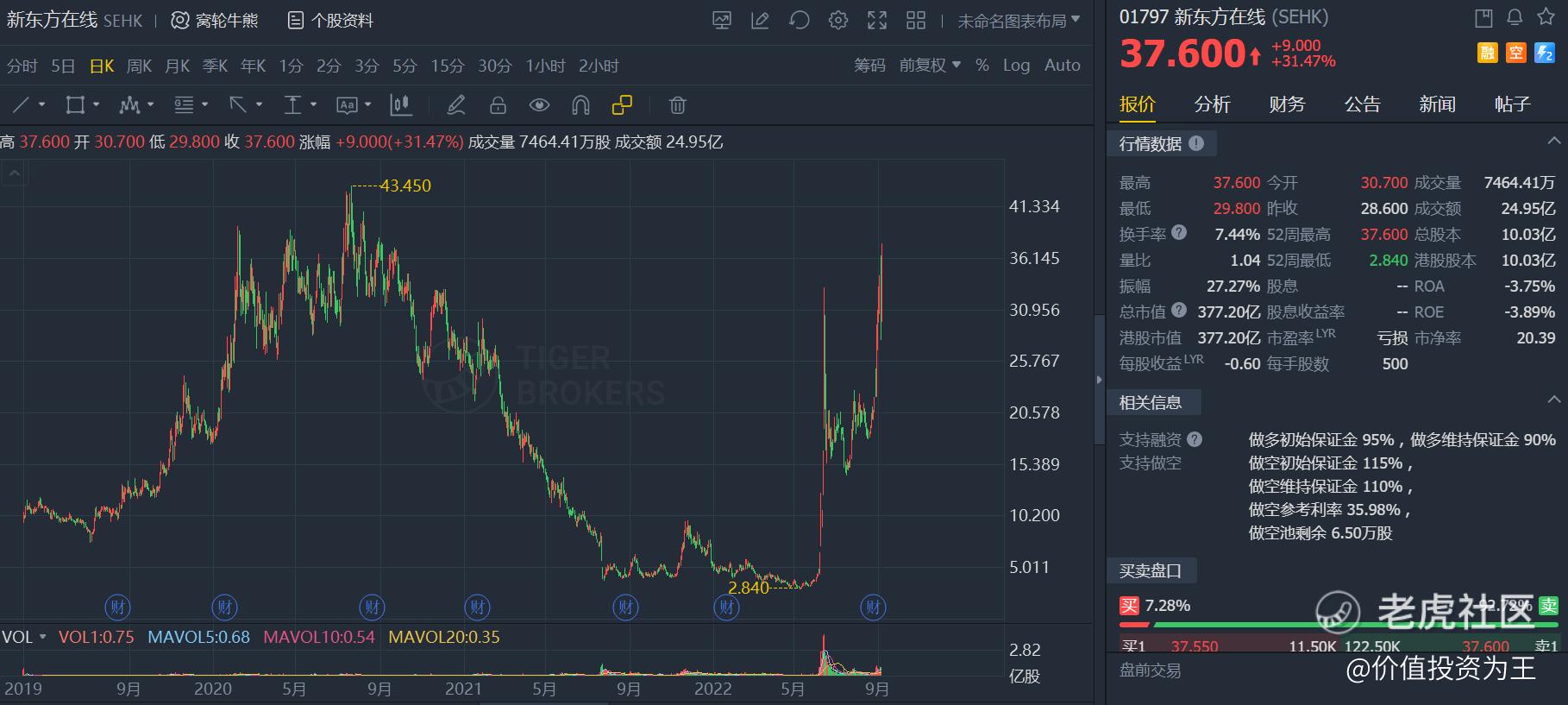Select the 月K monthly timeframe
Image resolution: width=1568 pixels, height=705 pixels.
pyautogui.click(x=177, y=66)
